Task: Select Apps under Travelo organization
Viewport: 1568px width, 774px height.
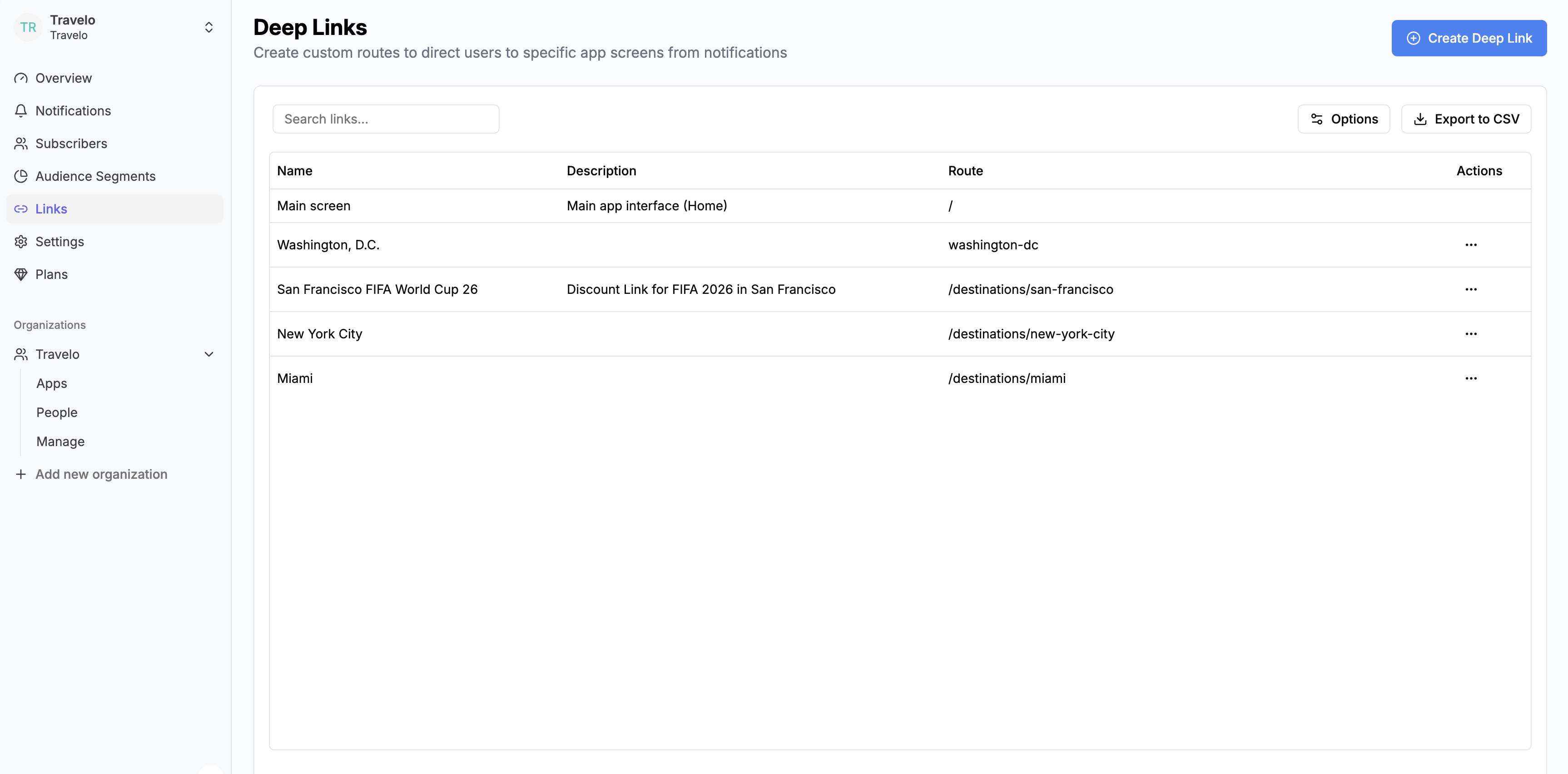Action: point(52,383)
